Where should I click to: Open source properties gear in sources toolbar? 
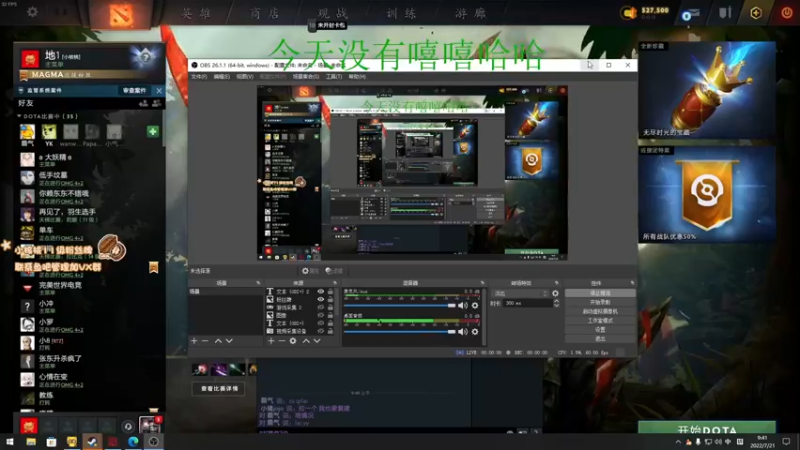[x=293, y=341]
